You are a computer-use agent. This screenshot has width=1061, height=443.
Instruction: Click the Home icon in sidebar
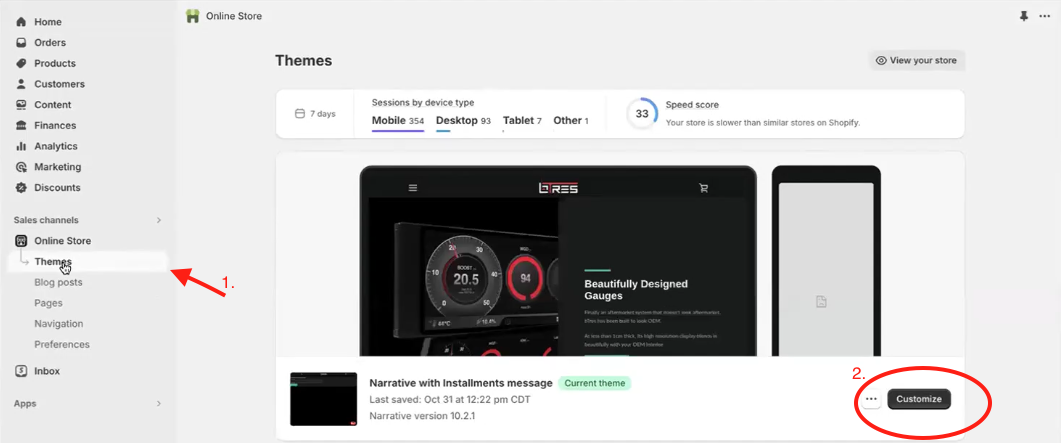coord(22,22)
